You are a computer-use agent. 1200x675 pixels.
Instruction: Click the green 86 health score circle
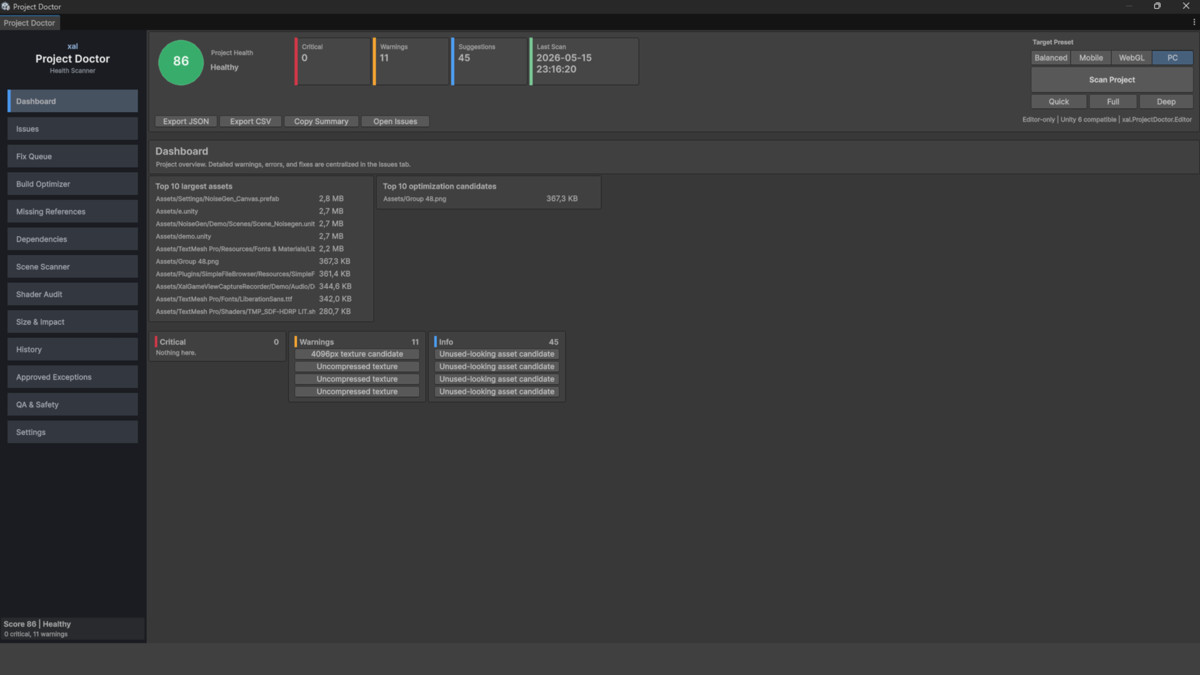pyautogui.click(x=181, y=61)
